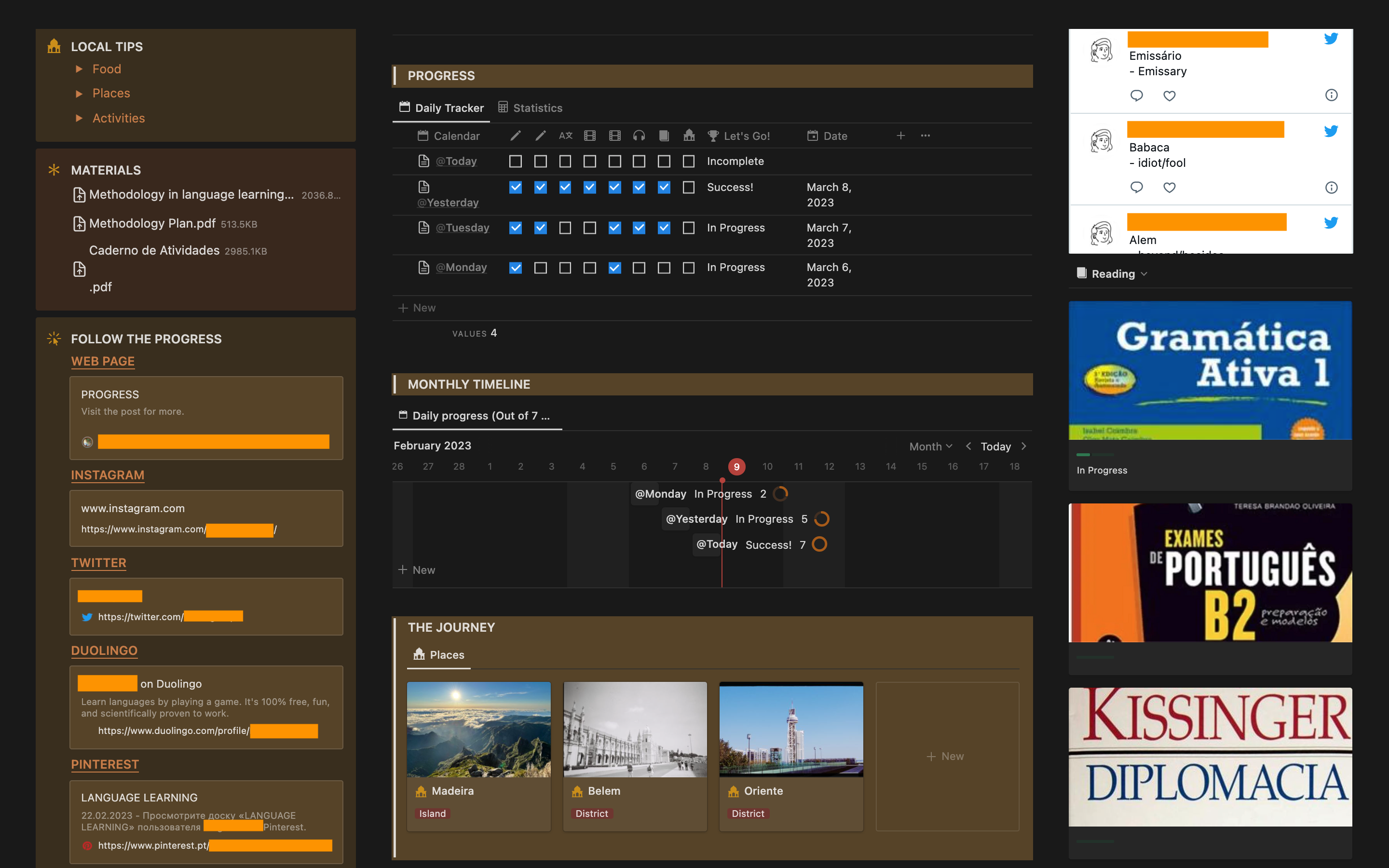Viewport: 1389px width, 868px height.
Task: Click the heart icon under Emissário tweet
Action: coord(1169,95)
